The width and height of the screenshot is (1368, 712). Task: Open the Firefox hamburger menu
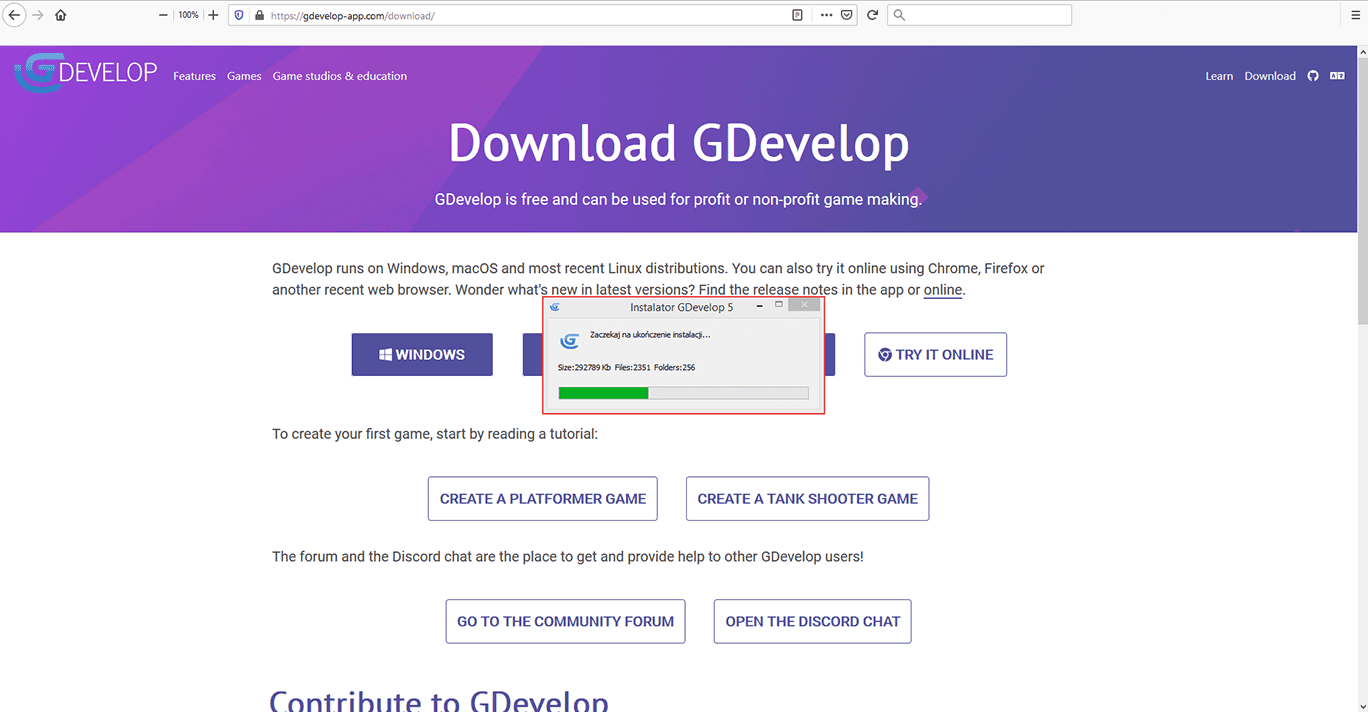click(1349, 15)
